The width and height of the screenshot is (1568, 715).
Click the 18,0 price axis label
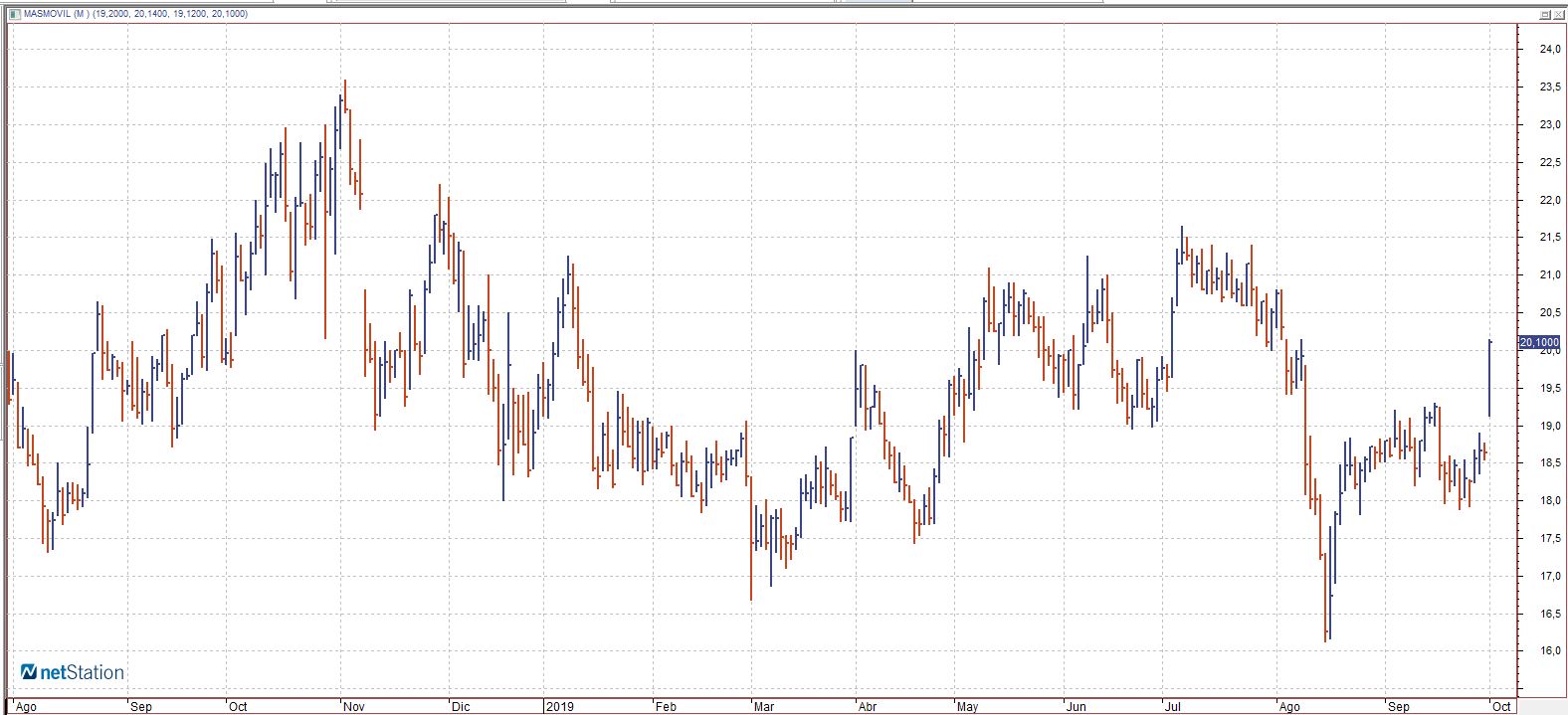[1550, 501]
